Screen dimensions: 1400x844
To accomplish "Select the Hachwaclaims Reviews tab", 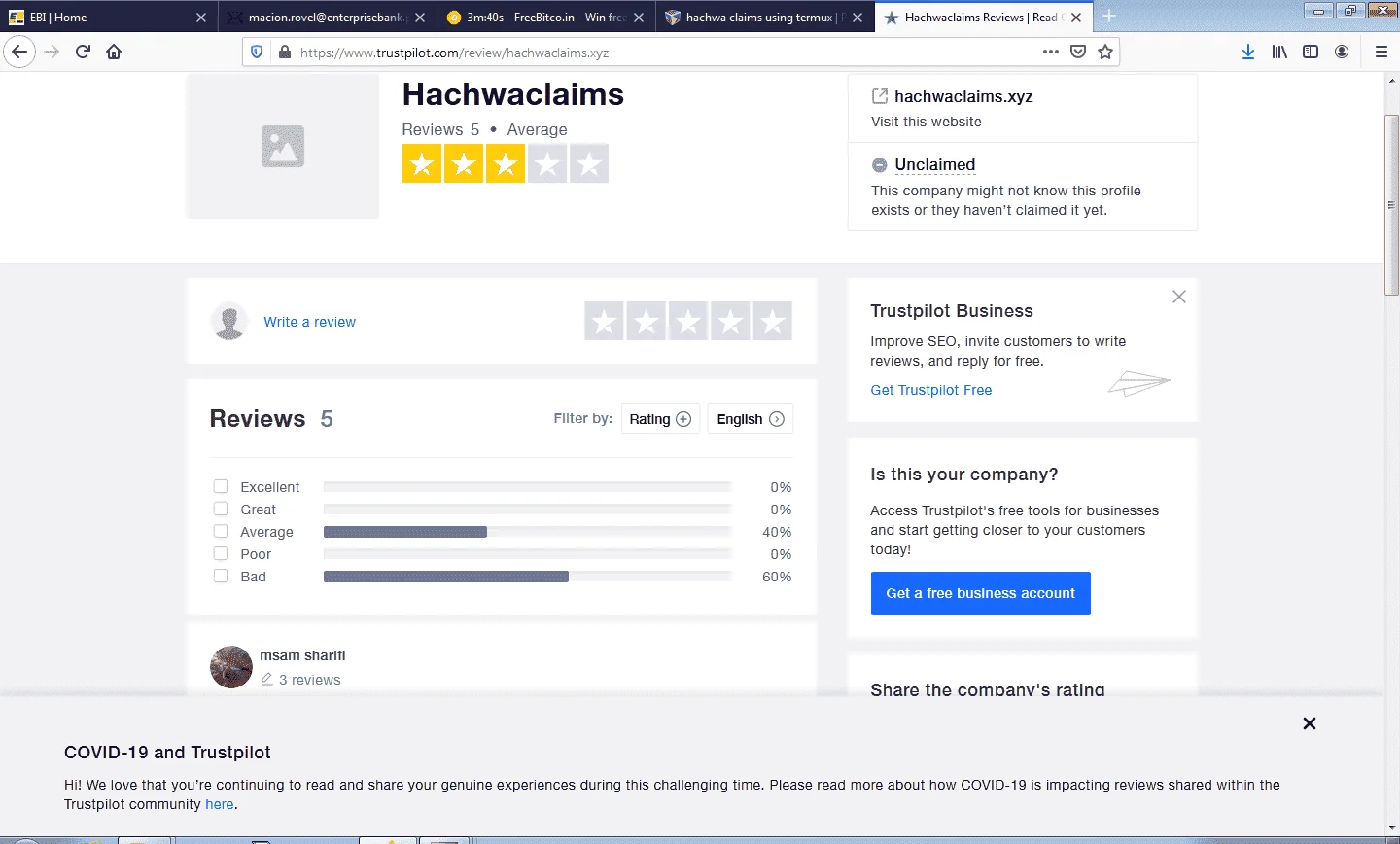I will pyautogui.click(x=982, y=18).
